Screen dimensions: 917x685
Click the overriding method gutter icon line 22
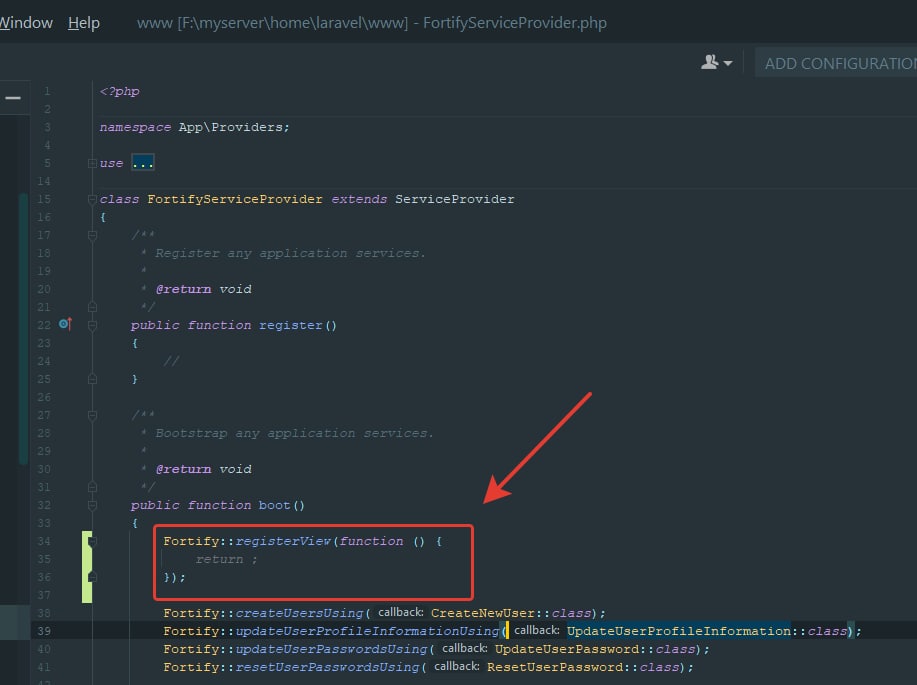pos(66,323)
